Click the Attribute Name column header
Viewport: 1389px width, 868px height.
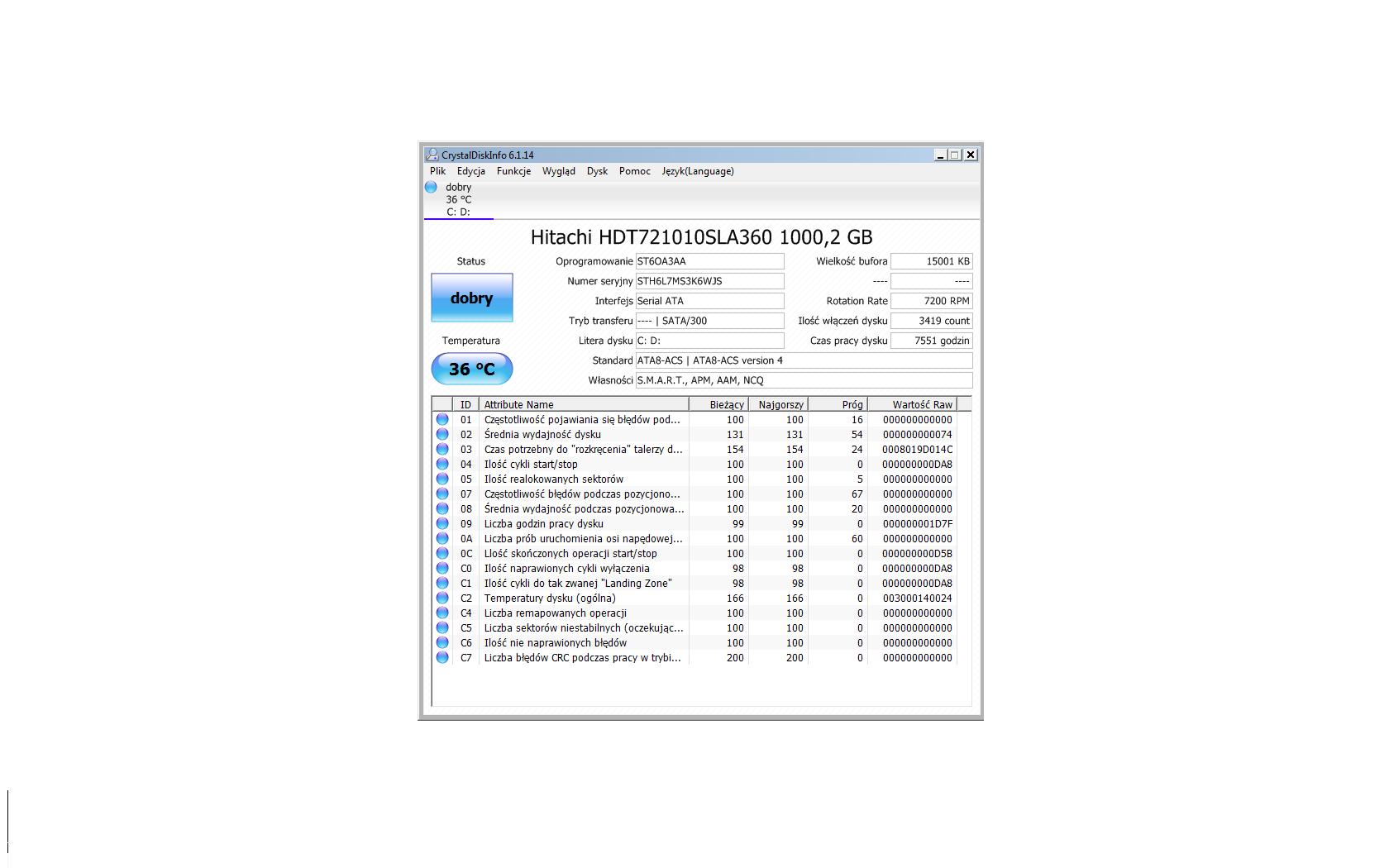click(584, 404)
